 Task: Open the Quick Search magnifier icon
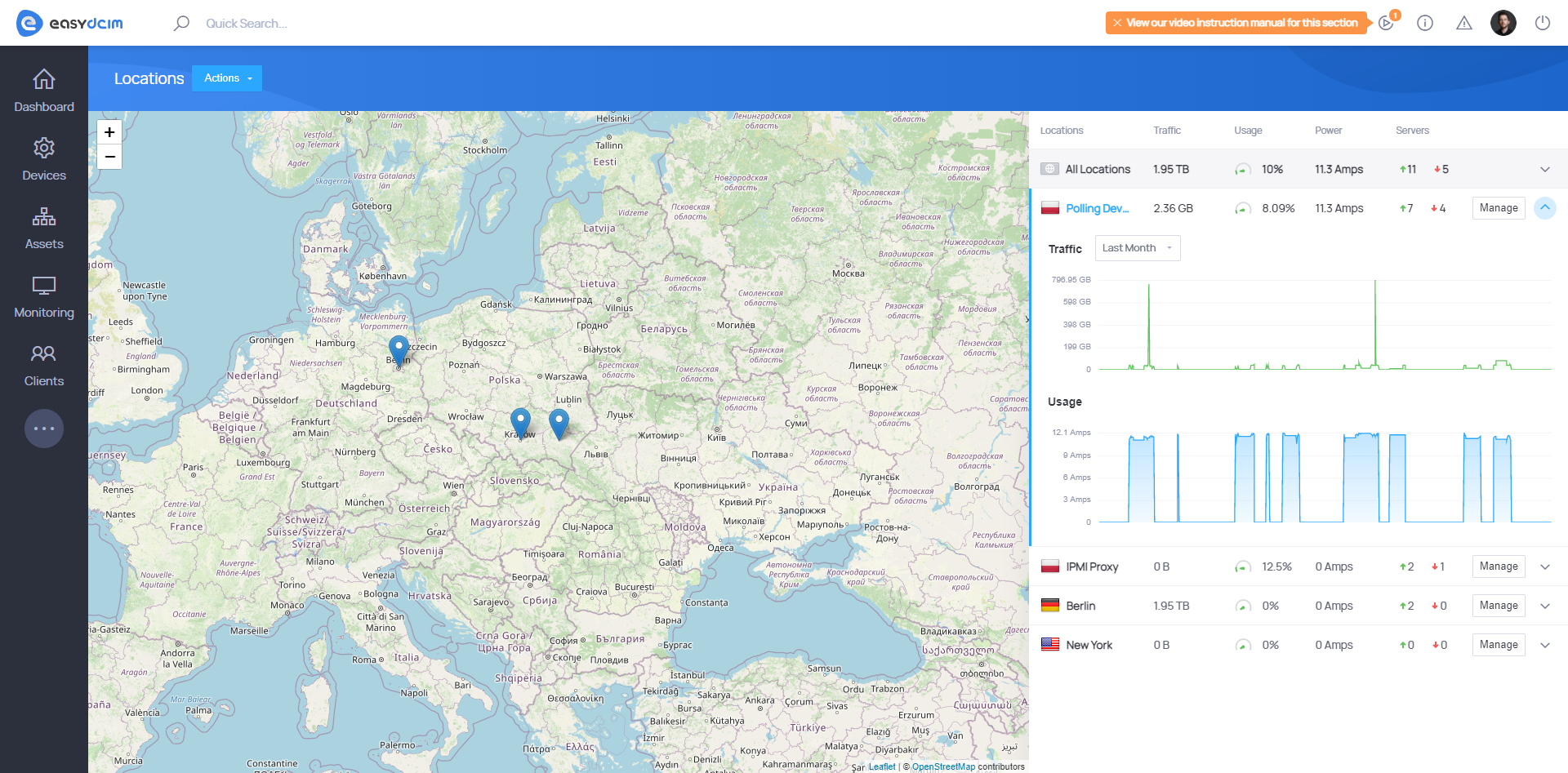[181, 23]
